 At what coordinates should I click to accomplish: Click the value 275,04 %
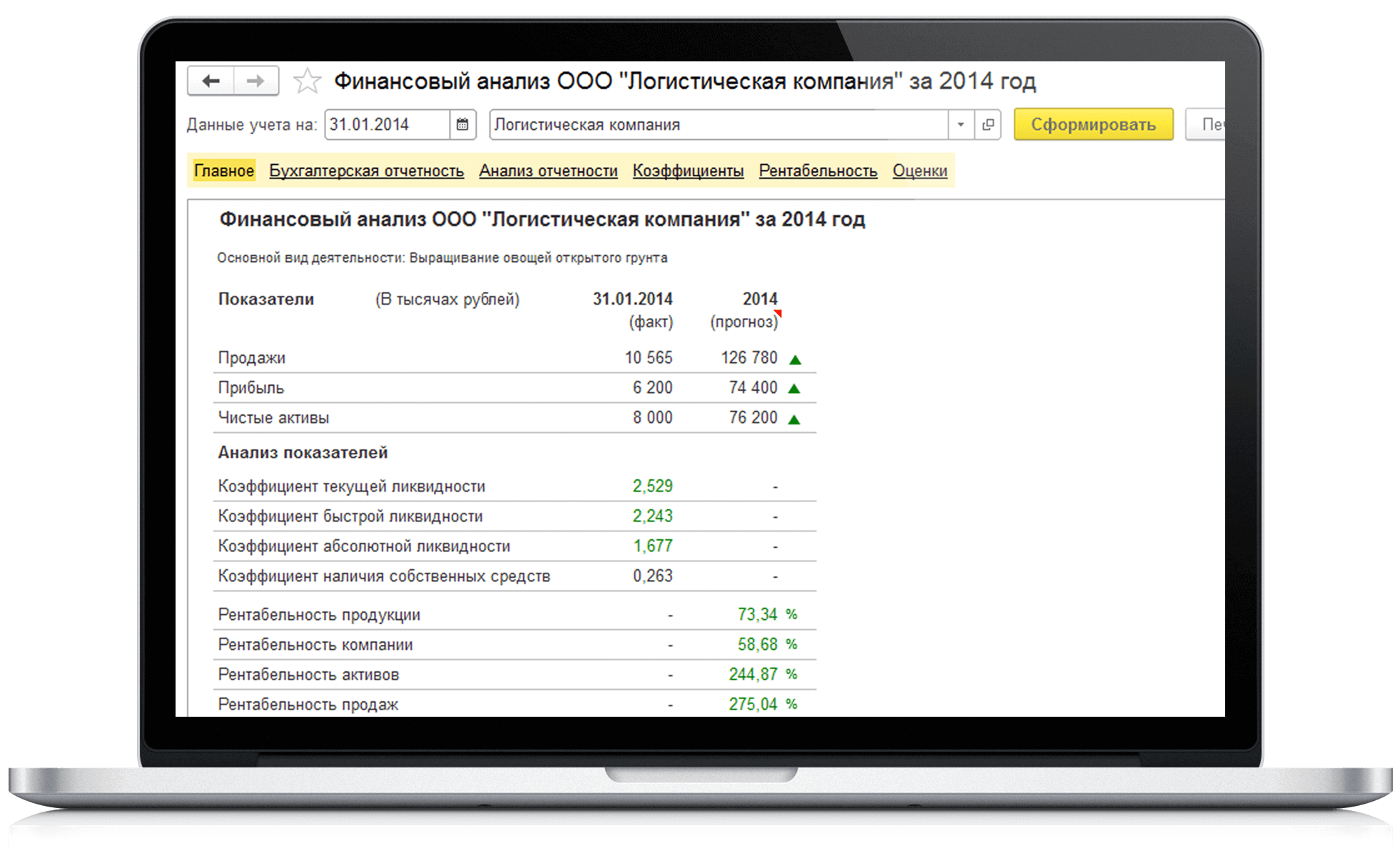coord(763,705)
